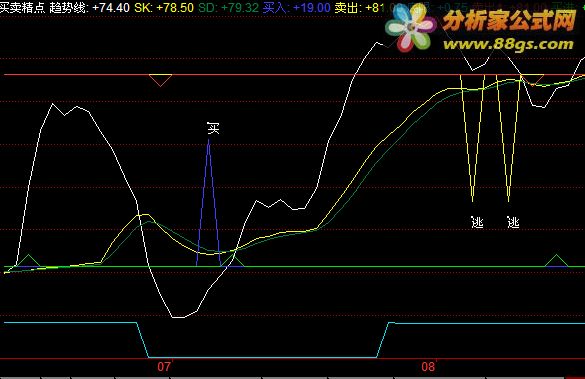Click the first yellow sell spike bottom

click(x=473, y=200)
